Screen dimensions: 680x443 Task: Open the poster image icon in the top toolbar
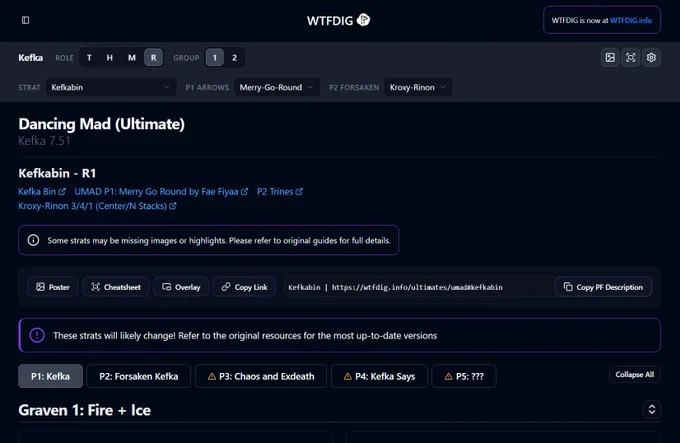[x=610, y=58]
